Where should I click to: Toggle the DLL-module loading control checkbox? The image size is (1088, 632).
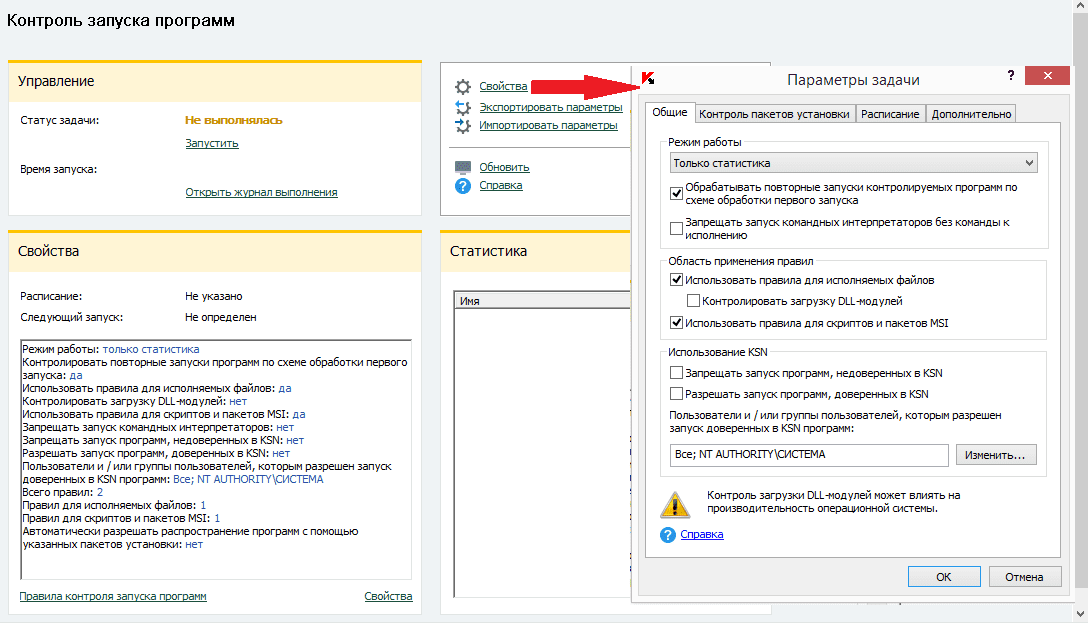(693, 301)
